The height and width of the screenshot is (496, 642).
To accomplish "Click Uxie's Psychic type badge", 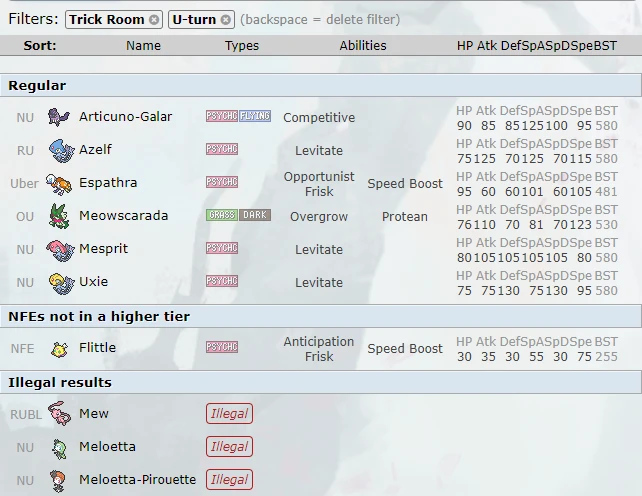I will coord(222,281).
